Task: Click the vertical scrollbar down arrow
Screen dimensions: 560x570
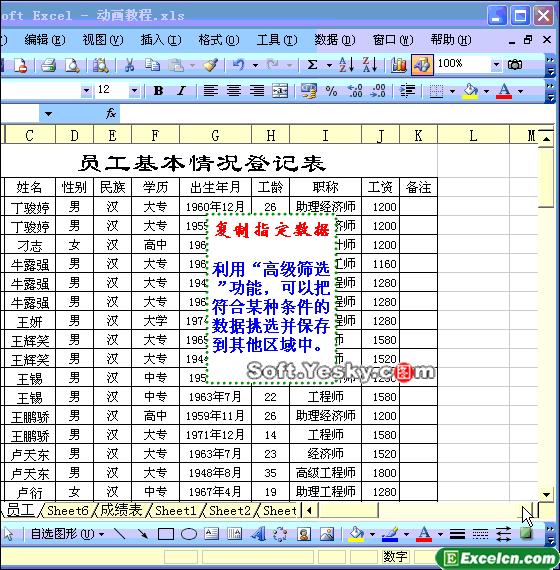Action: [x=546, y=494]
